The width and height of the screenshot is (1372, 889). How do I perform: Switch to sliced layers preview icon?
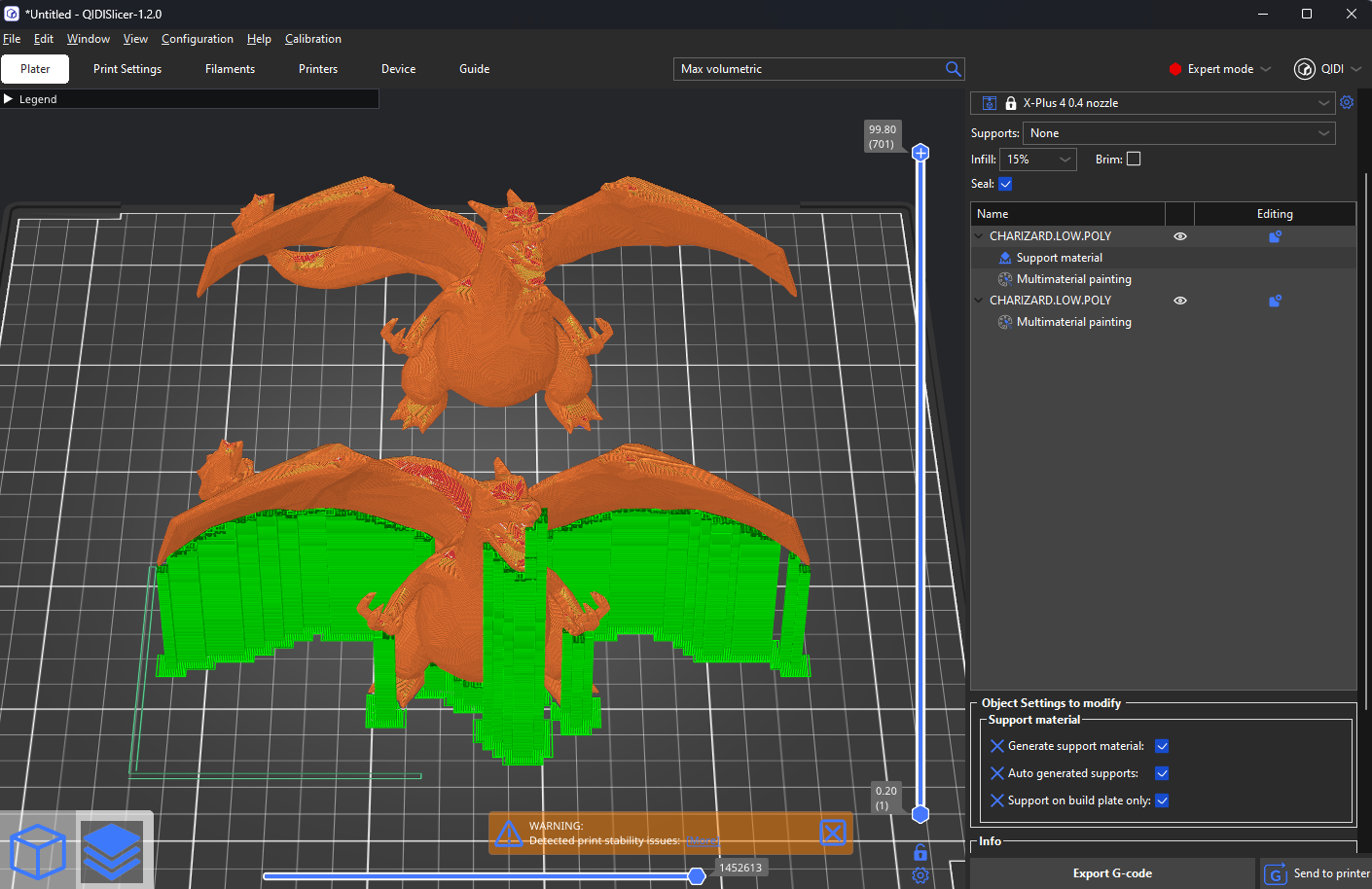113,851
